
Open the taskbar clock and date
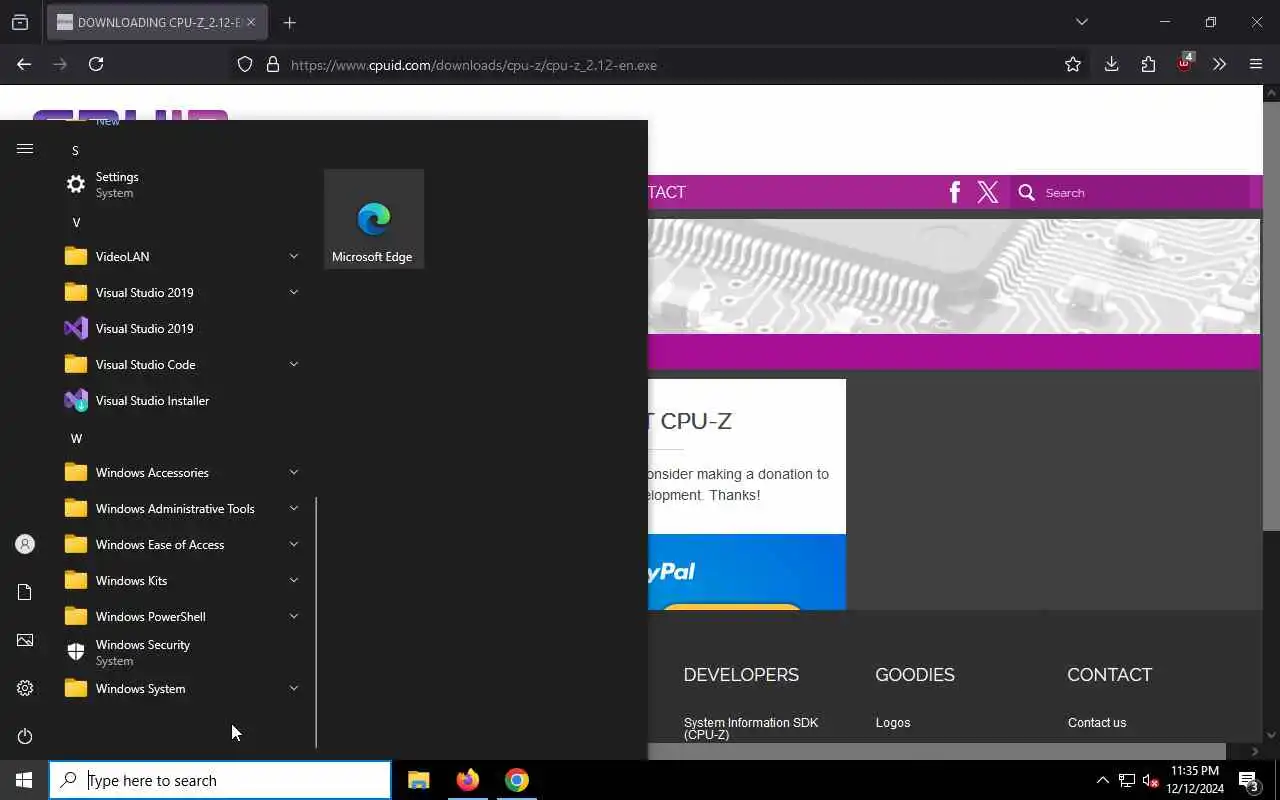tap(1194, 780)
